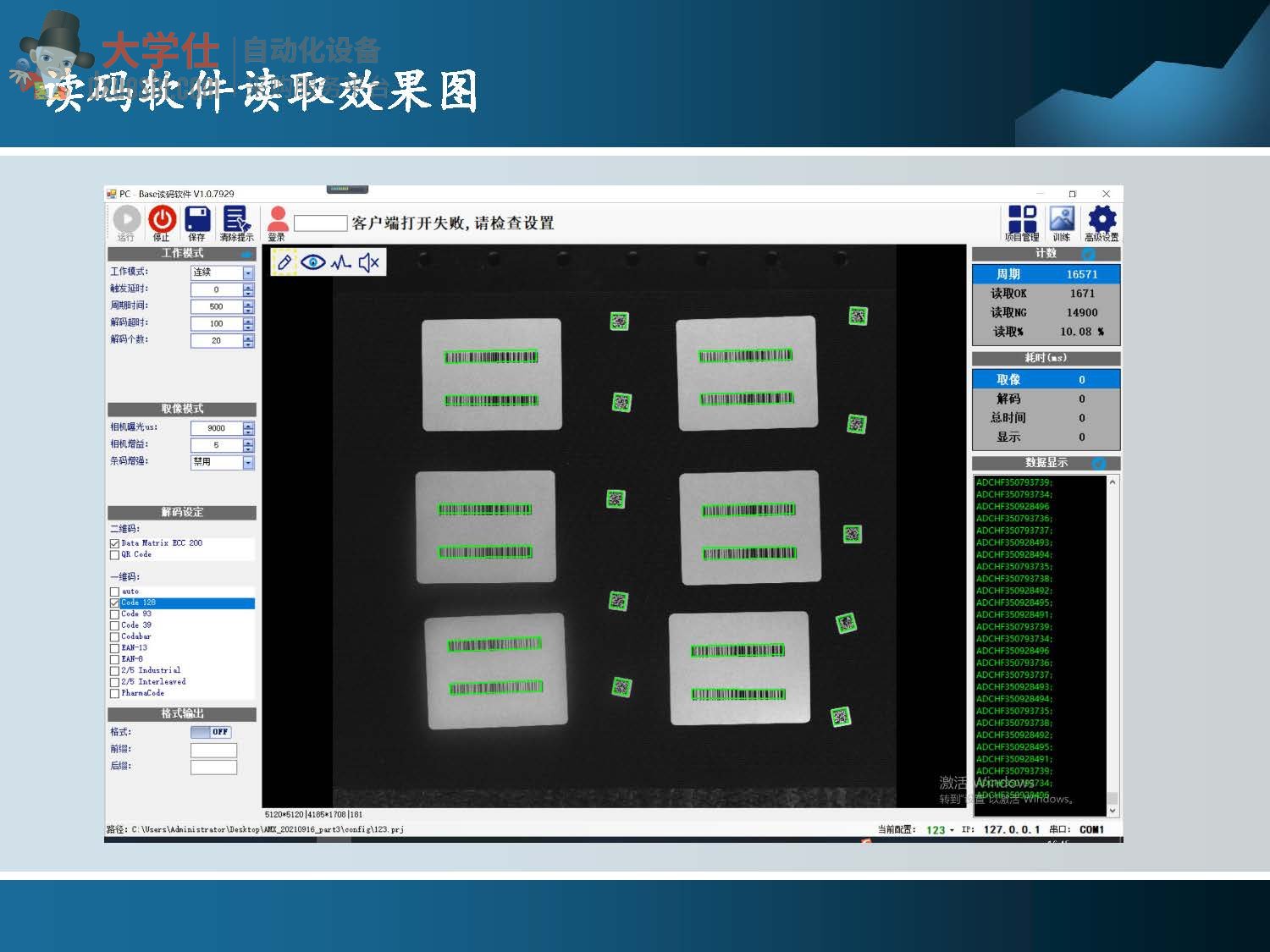Screen dimensions: 1270x952
Task: Click the 周期时间 spinner arrows
Action: tap(248, 306)
